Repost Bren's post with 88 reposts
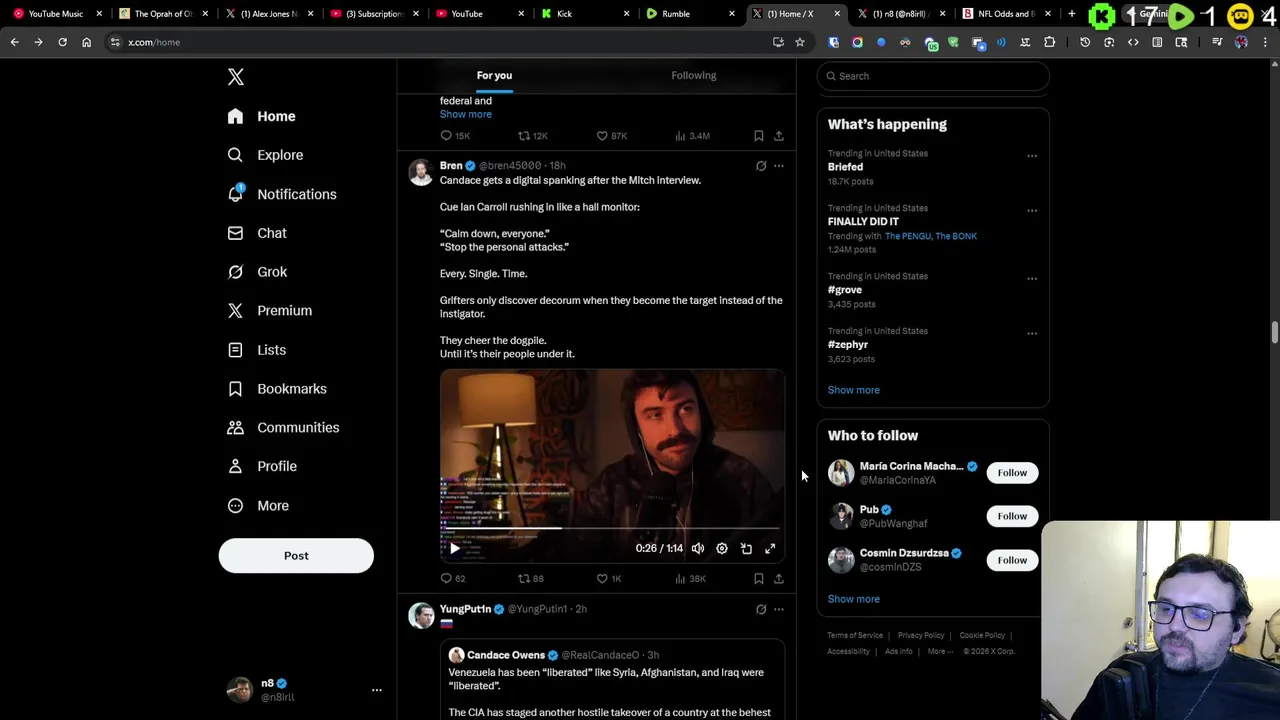This screenshot has height=720, width=1280. (x=531, y=579)
